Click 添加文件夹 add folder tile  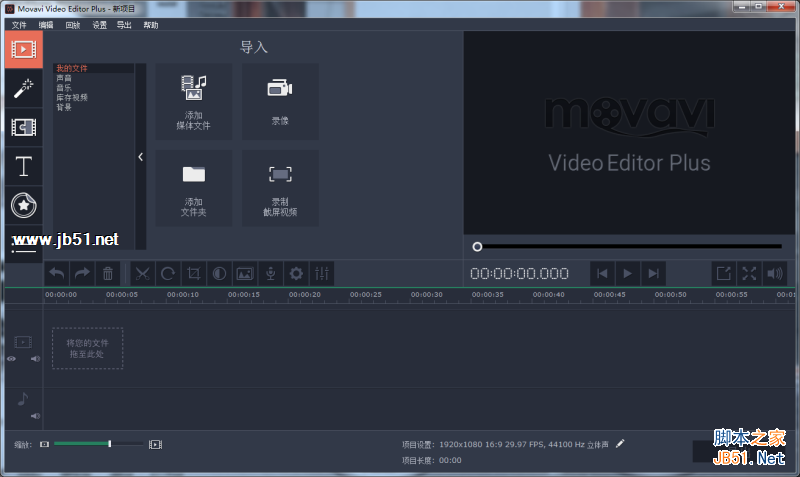pyautogui.click(x=193, y=188)
